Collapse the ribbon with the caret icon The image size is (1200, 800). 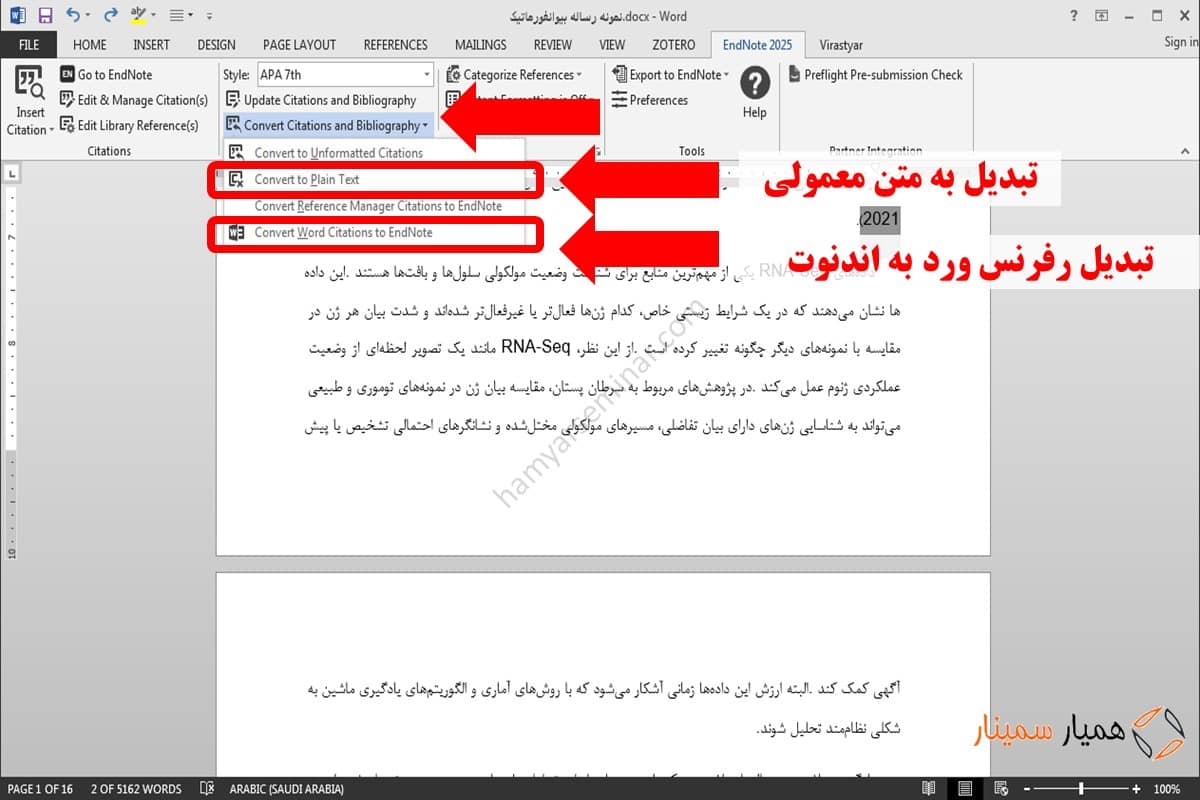click(x=1185, y=151)
